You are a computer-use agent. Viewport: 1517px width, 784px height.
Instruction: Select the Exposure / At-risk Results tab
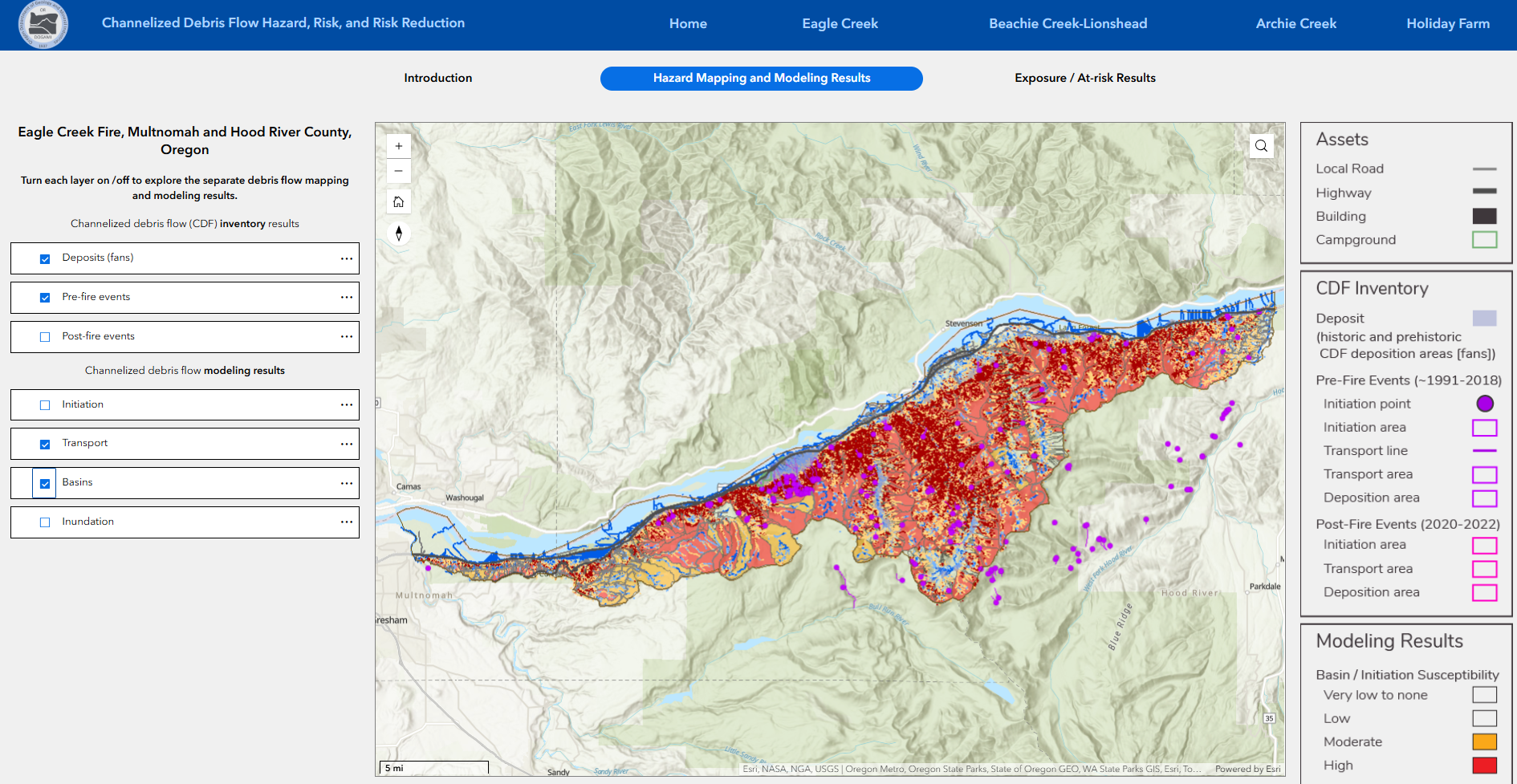click(1085, 78)
